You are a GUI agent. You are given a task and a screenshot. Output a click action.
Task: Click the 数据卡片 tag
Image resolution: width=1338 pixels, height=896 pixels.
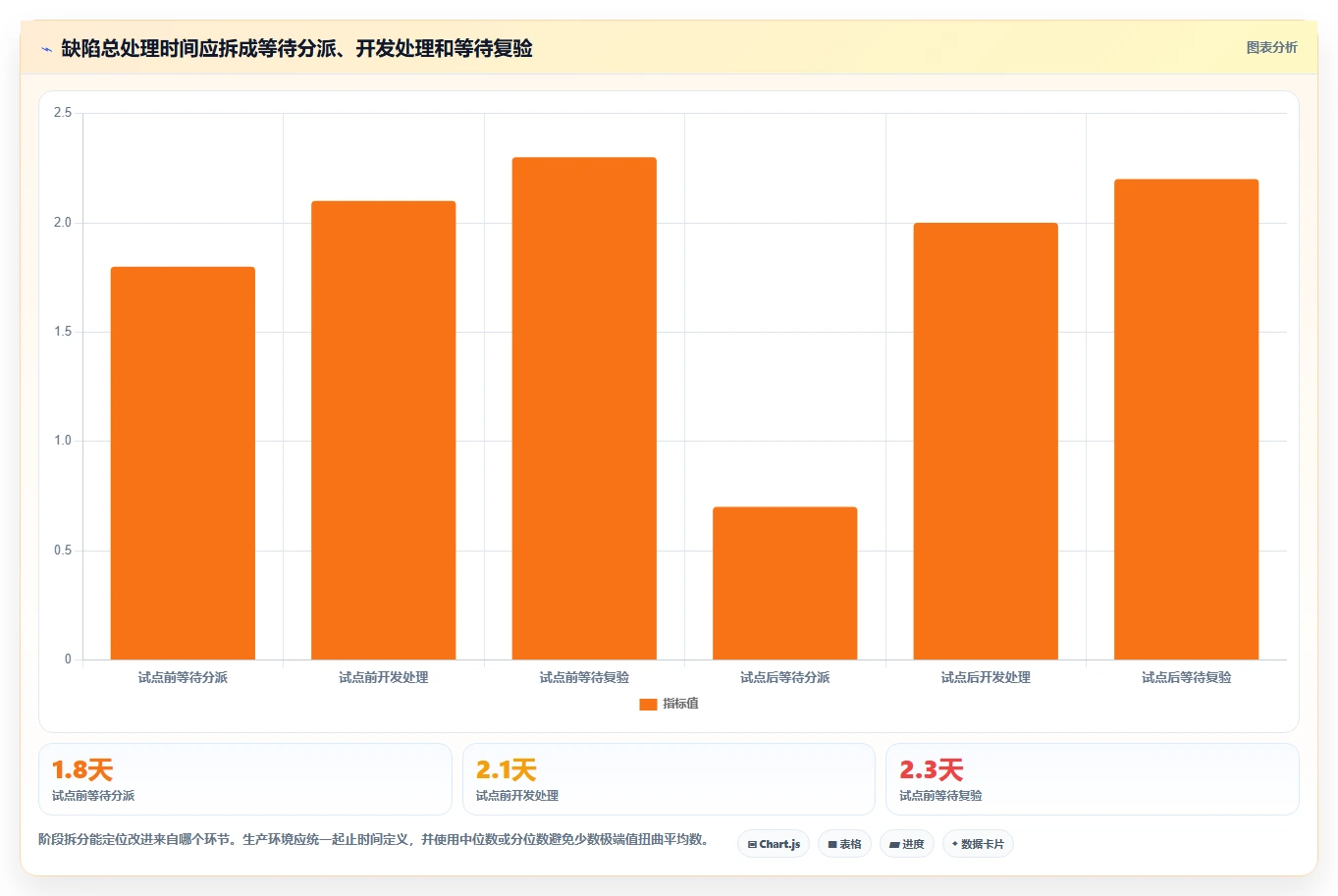click(978, 844)
